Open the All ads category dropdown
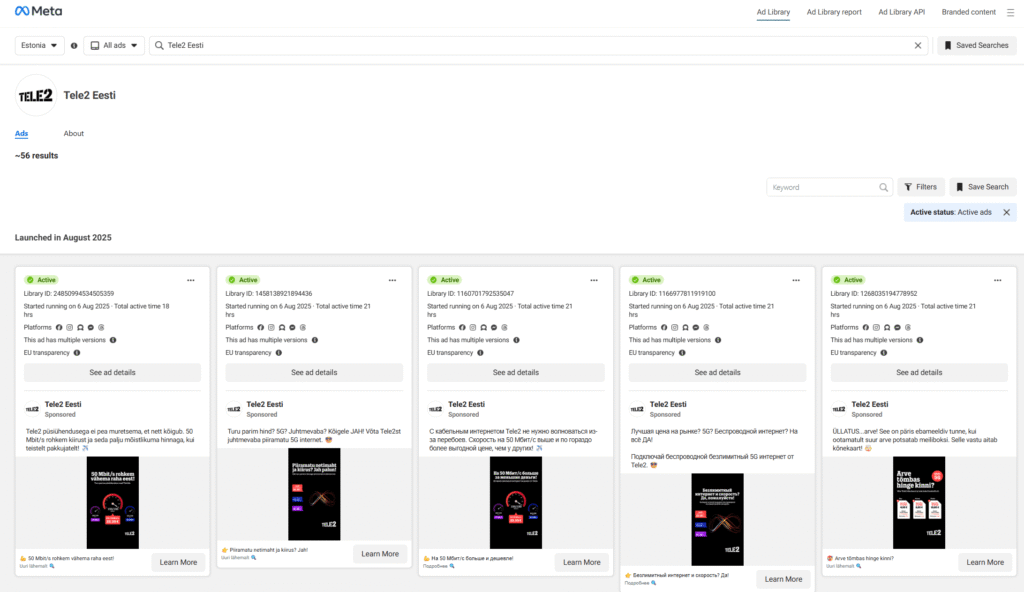 [114, 46]
